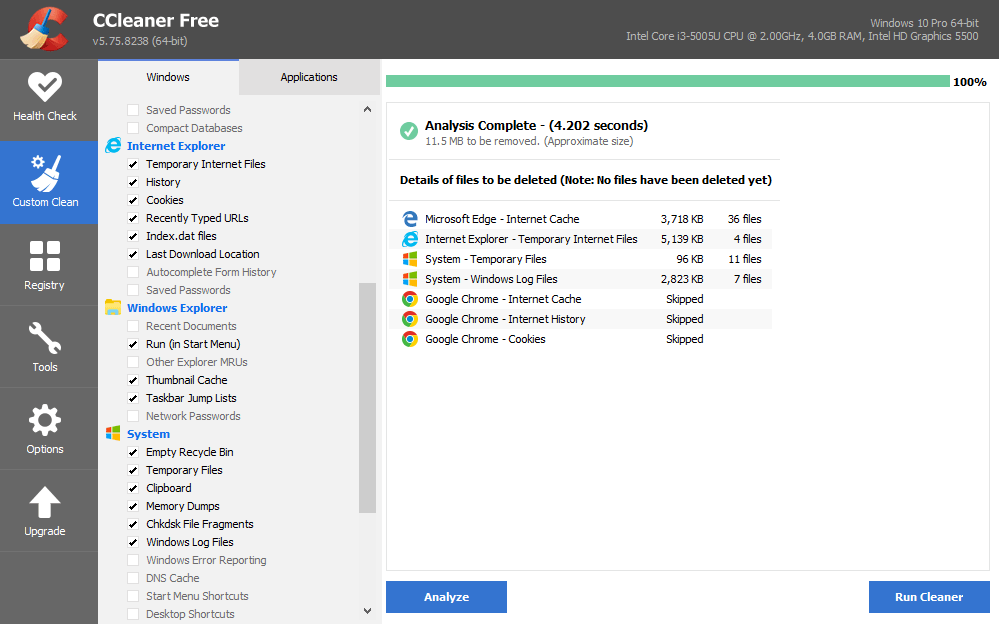Uncheck the Clipboard checkbox
This screenshot has width=999, height=624.
point(133,488)
